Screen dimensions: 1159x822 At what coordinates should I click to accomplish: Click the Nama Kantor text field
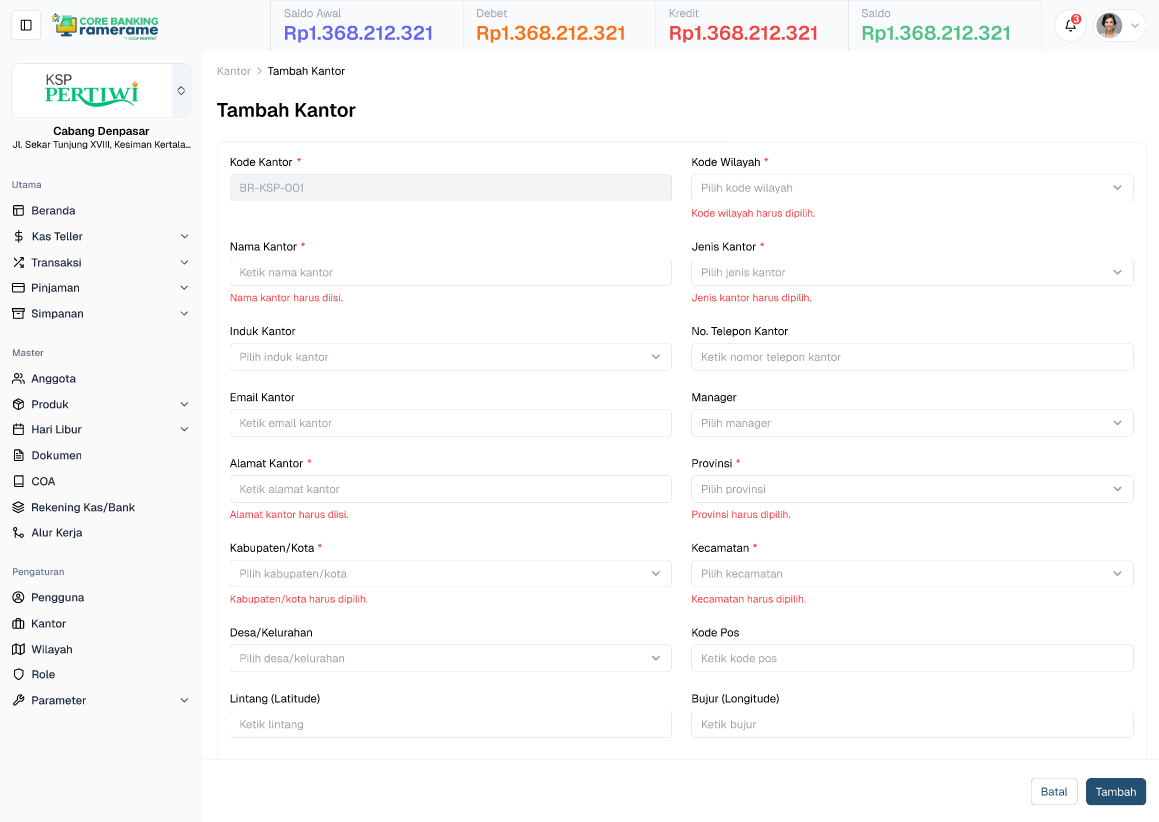(x=450, y=272)
